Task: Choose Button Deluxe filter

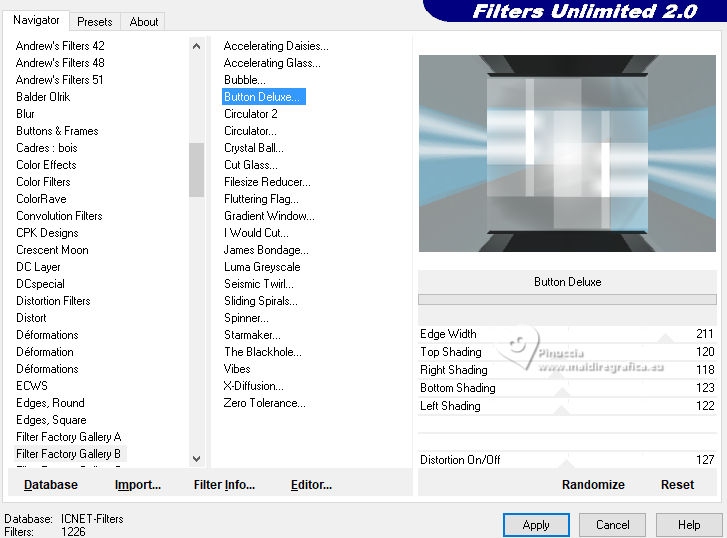Action: [x=263, y=97]
